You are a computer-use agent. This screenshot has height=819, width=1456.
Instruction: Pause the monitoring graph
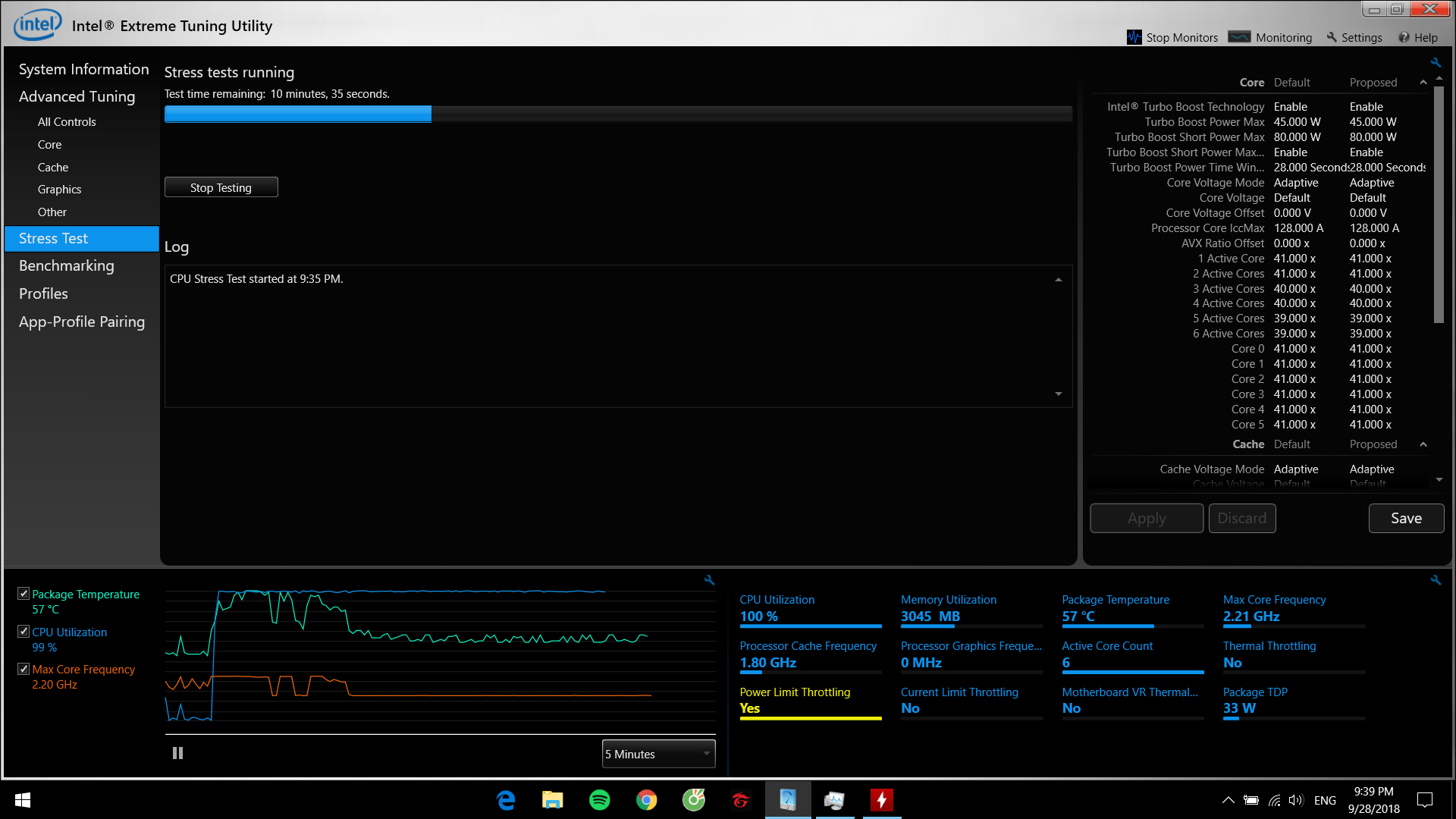tap(177, 753)
